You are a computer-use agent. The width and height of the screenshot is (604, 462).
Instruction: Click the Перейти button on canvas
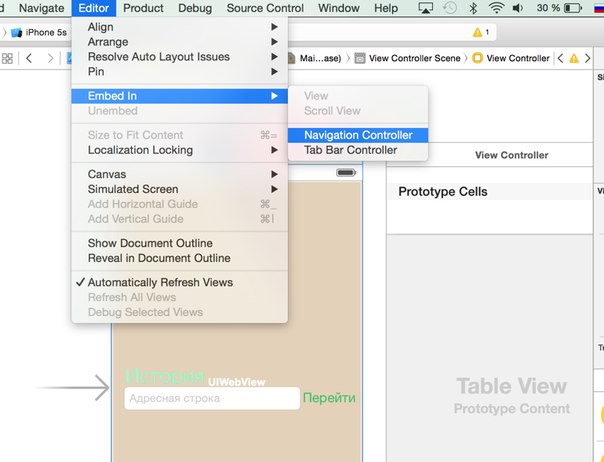pyautogui.click(x=329, y=398)
